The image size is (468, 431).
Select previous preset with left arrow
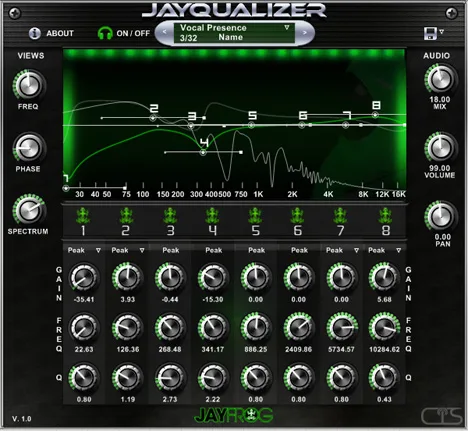(x=164, y=32)
